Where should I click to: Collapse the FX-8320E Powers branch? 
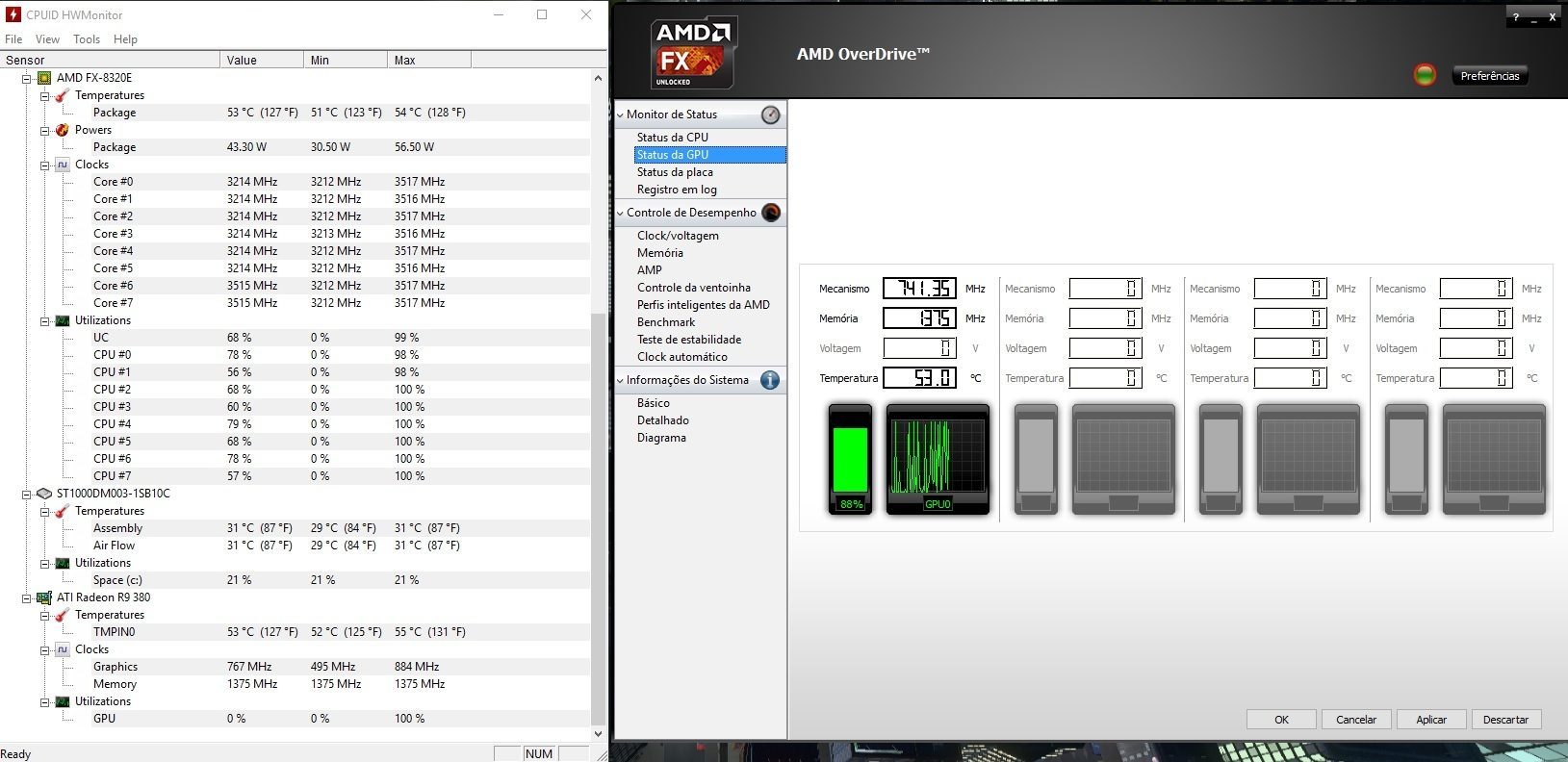tap(44, 130)
